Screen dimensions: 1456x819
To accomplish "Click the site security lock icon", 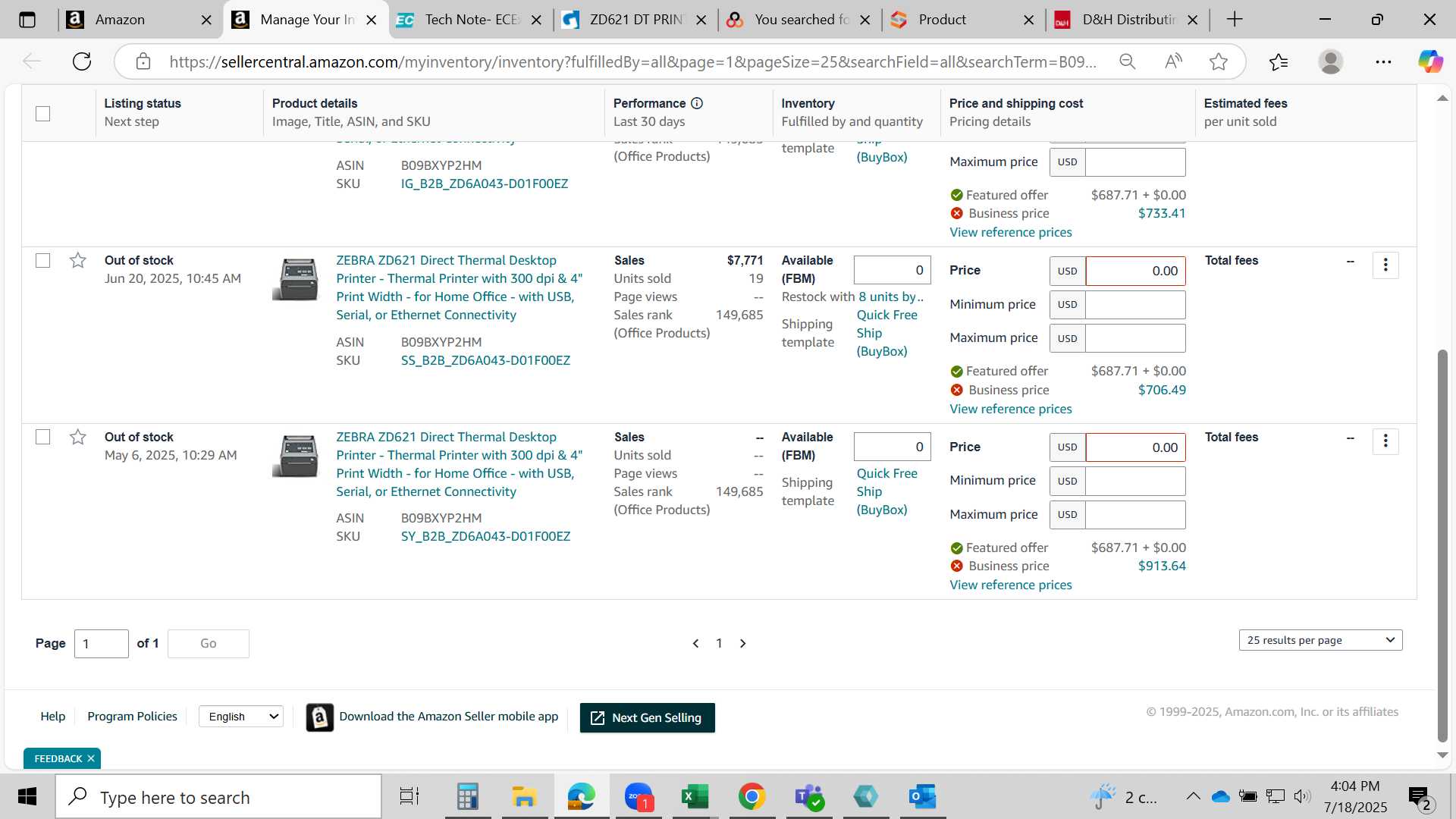I will [143, 61].
